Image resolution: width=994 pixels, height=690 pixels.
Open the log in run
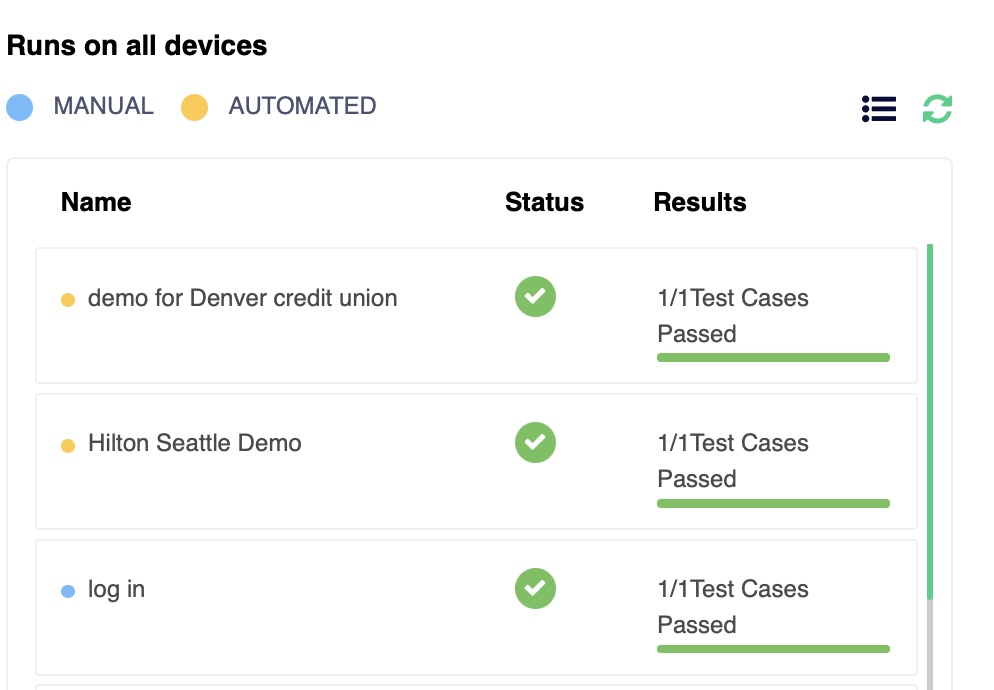(x=116, y=589)
